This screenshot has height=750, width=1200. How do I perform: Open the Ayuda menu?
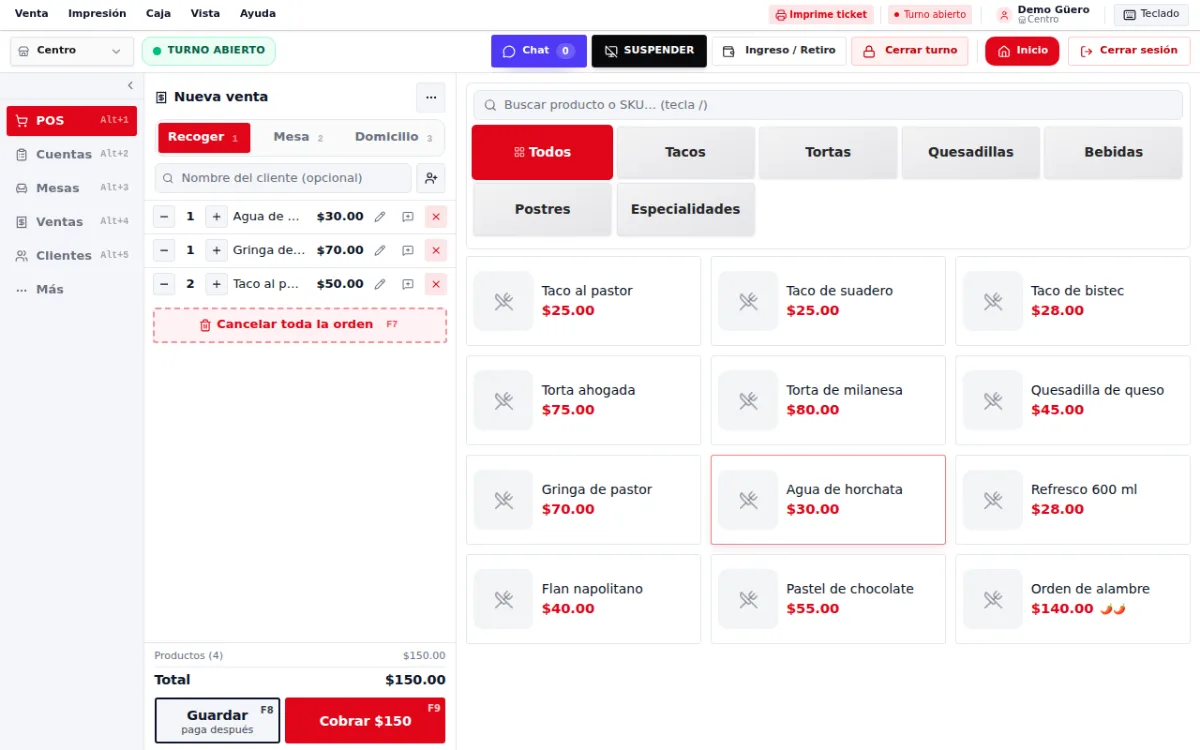click(x=258, y=14)
